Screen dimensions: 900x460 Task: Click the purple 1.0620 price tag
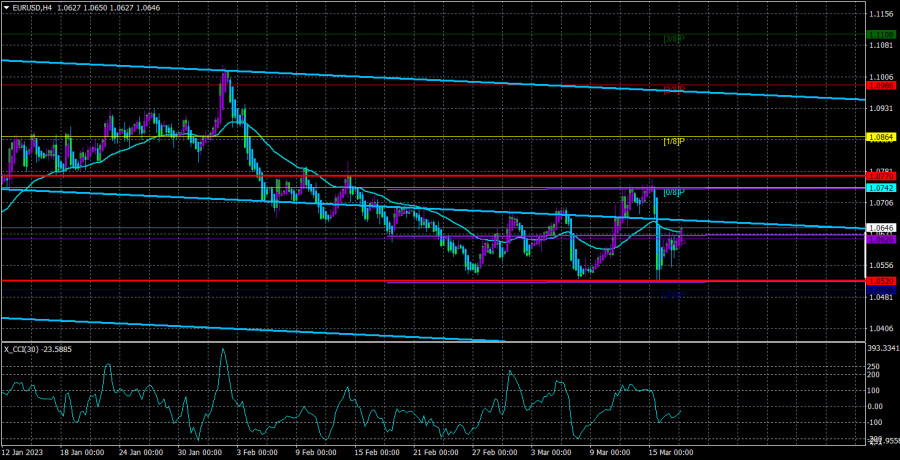(x=880, y=239)
